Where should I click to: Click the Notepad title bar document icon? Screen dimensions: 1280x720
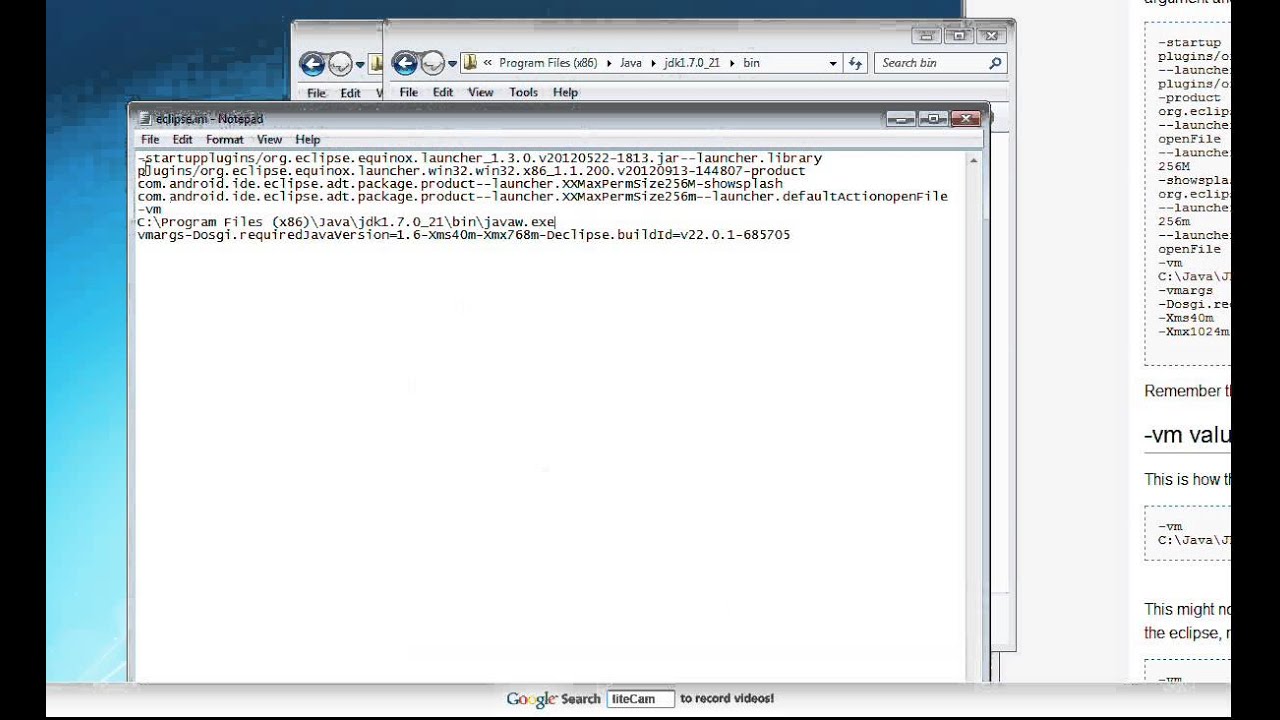pos(145,119)
